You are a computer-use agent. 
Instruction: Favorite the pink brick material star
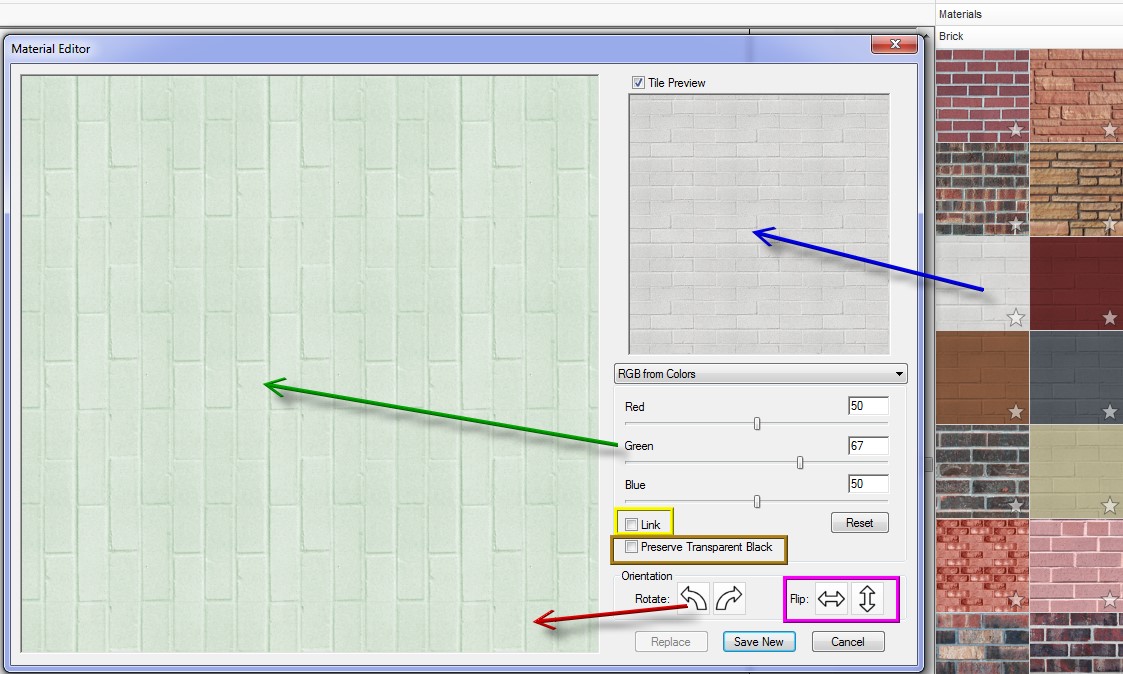tap(1109, 600)
